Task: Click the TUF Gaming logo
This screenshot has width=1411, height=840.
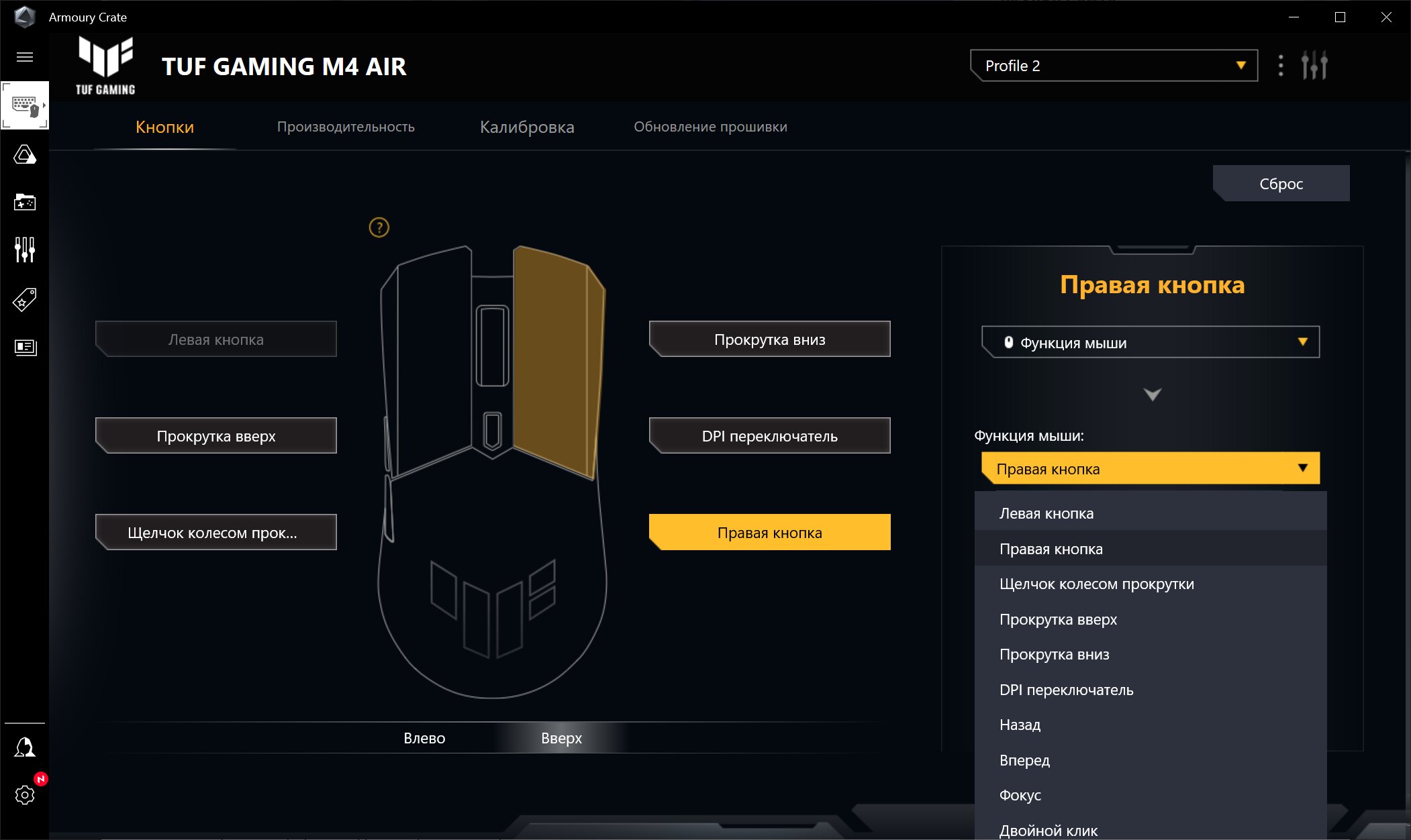Action: point(105,66)
